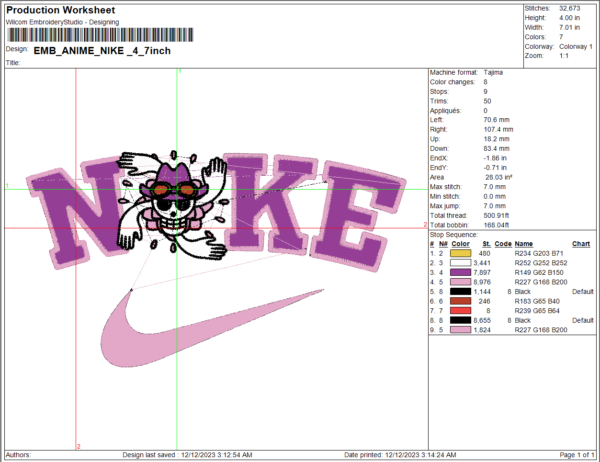This screenshot has height=462, width=600.
Task: Select the "Production Worksheet" heading
Action: pyautogui.click(x=60, y=10)
